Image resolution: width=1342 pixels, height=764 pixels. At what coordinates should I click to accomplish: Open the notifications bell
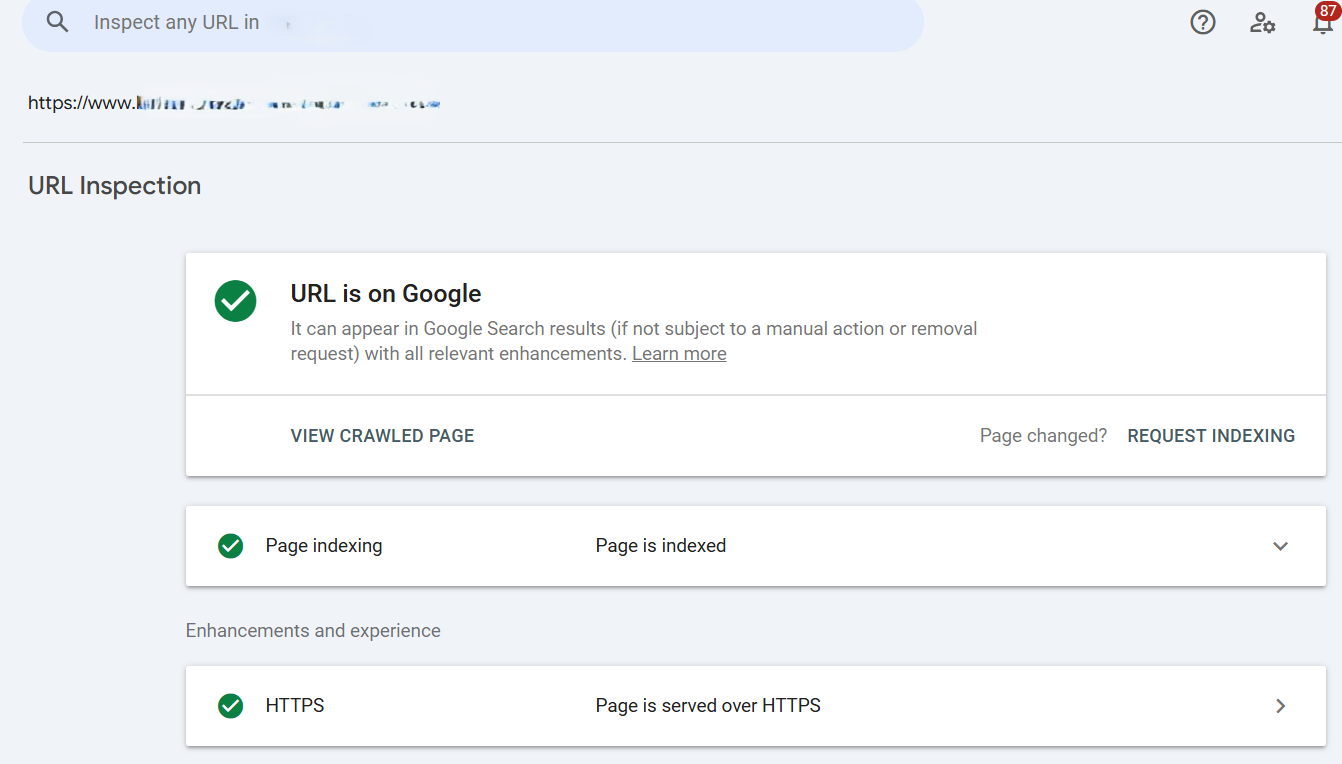(x=1321, y=25)
